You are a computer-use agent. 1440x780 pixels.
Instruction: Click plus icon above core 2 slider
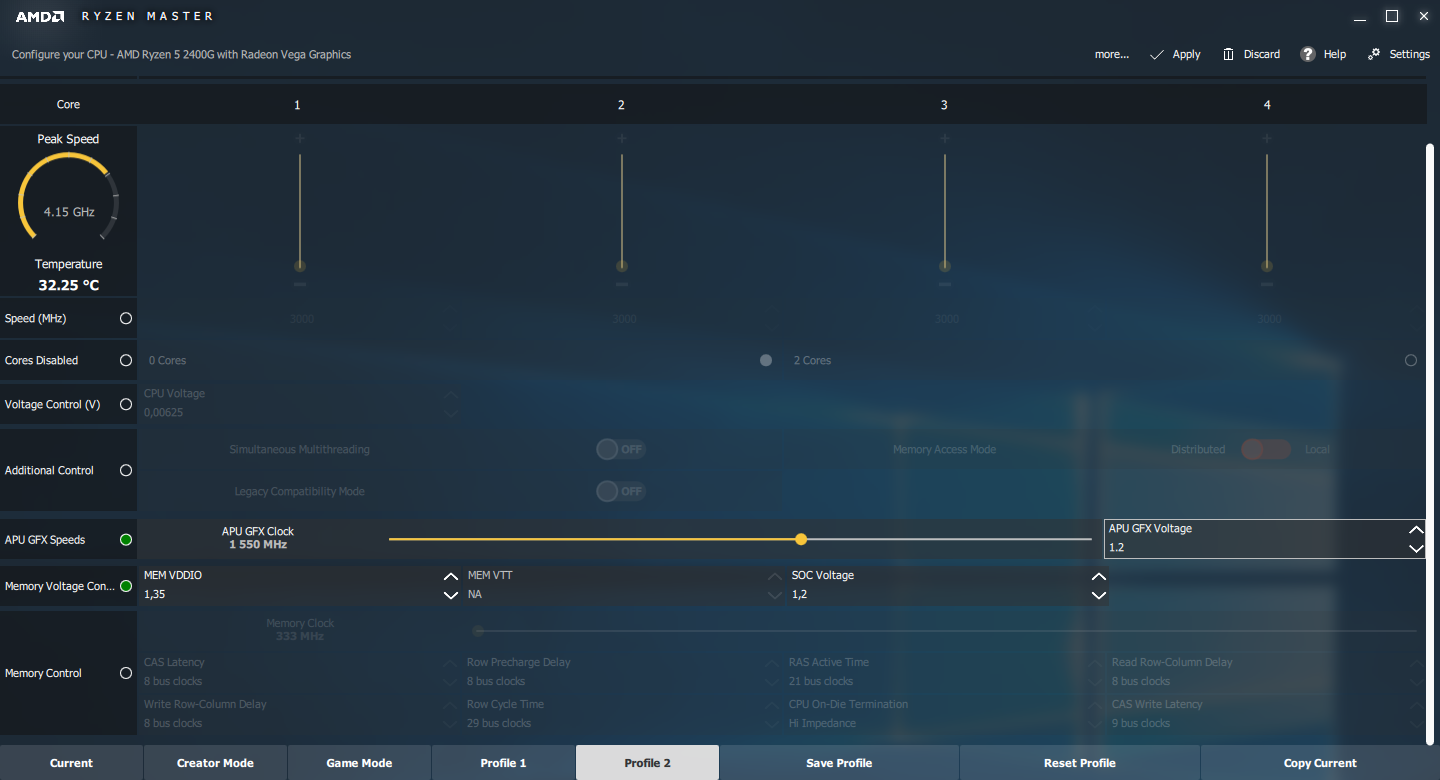point(622,138)
